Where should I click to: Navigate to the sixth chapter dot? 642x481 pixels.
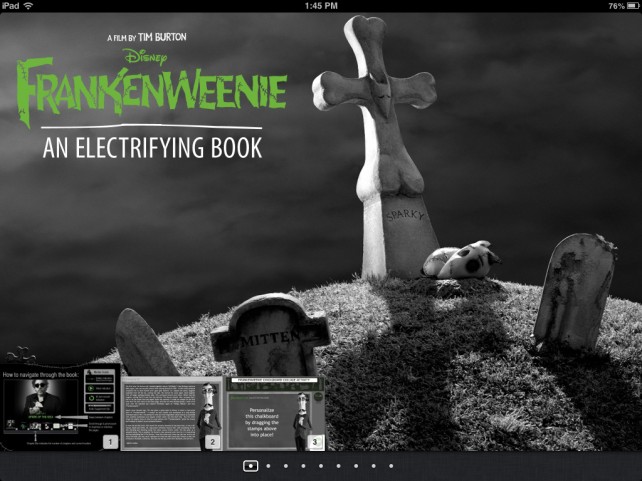pos(339,466)
